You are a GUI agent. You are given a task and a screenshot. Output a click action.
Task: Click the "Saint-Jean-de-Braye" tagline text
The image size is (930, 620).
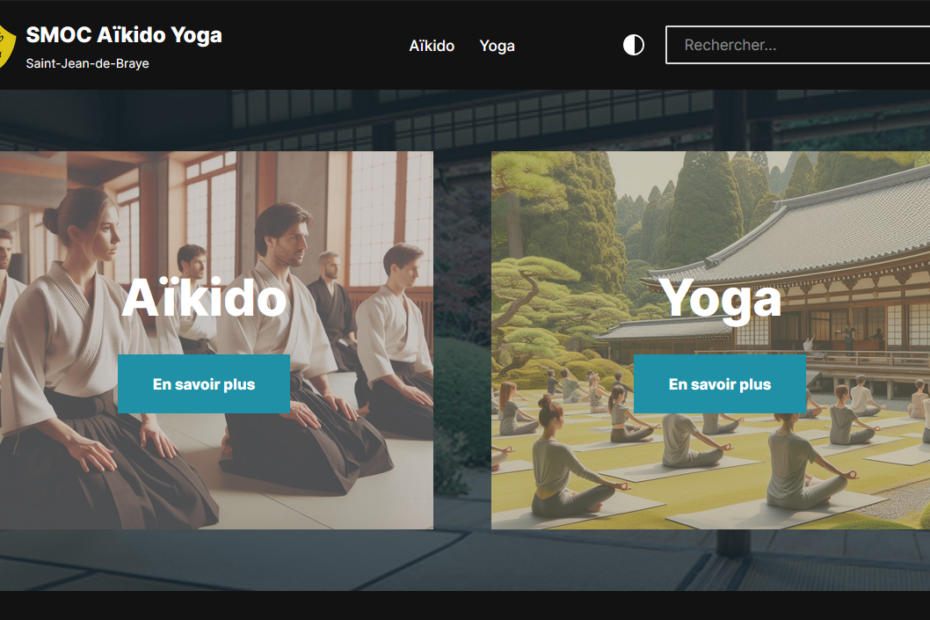[87, 63]
